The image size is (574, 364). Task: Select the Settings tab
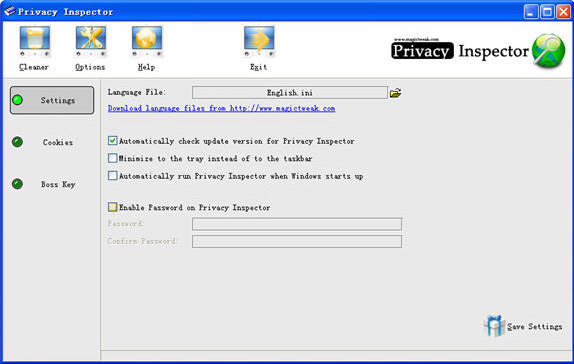pyautogui.click(x=52, y=100)
